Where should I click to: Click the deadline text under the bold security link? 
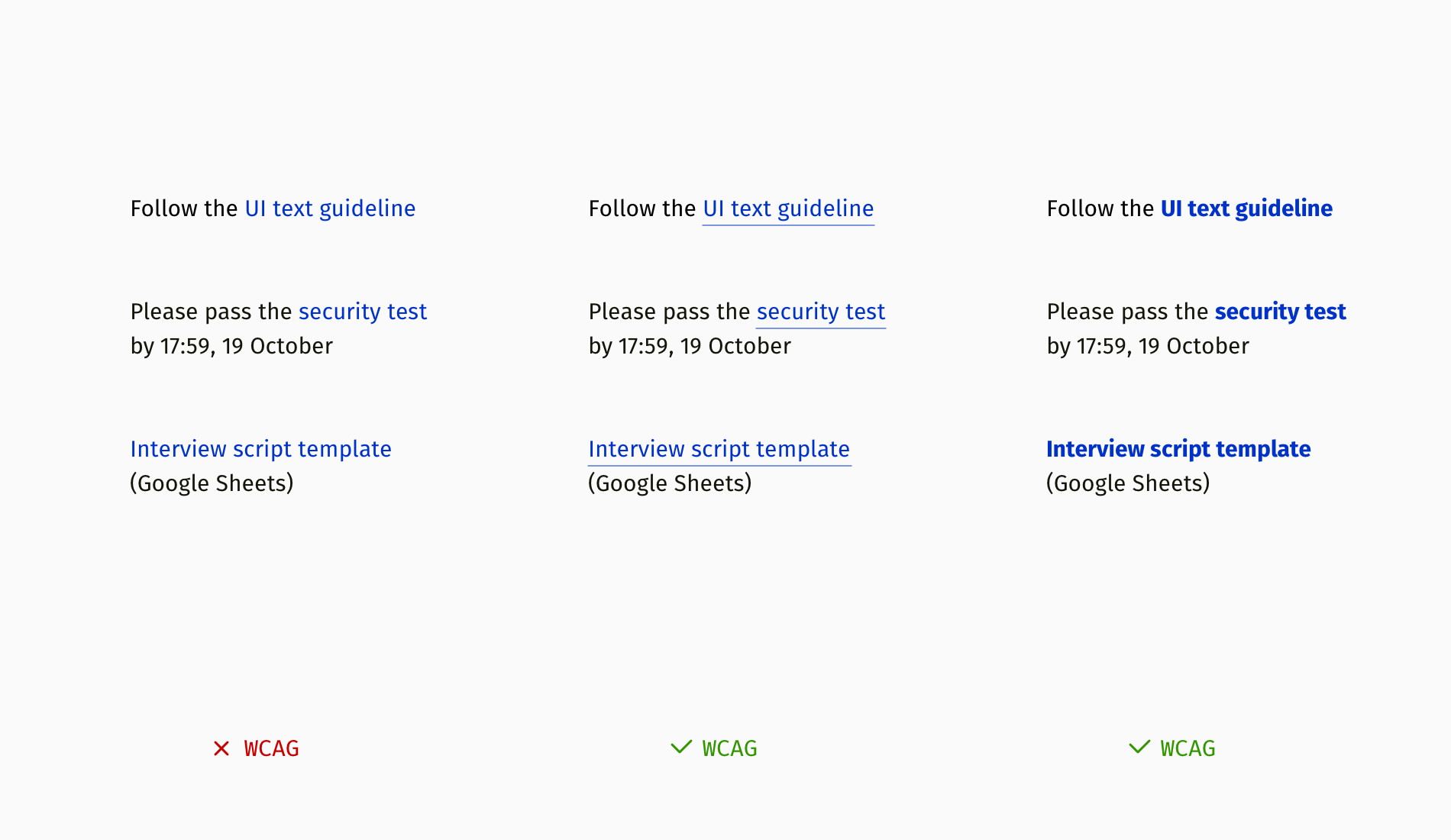coord(1148,346)
